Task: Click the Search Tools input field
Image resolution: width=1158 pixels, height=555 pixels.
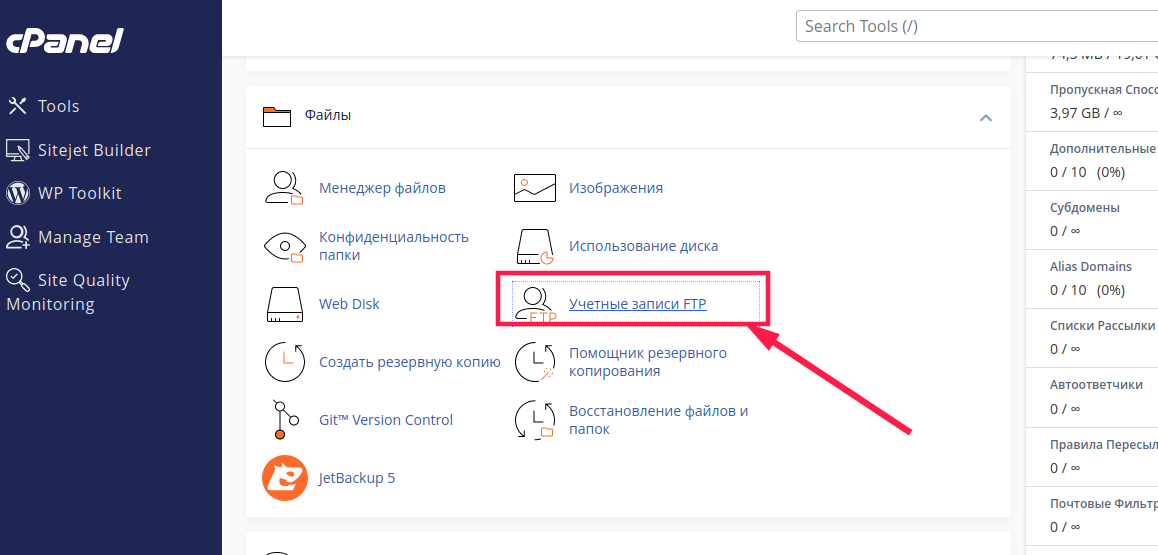Action: coord(975,26)
